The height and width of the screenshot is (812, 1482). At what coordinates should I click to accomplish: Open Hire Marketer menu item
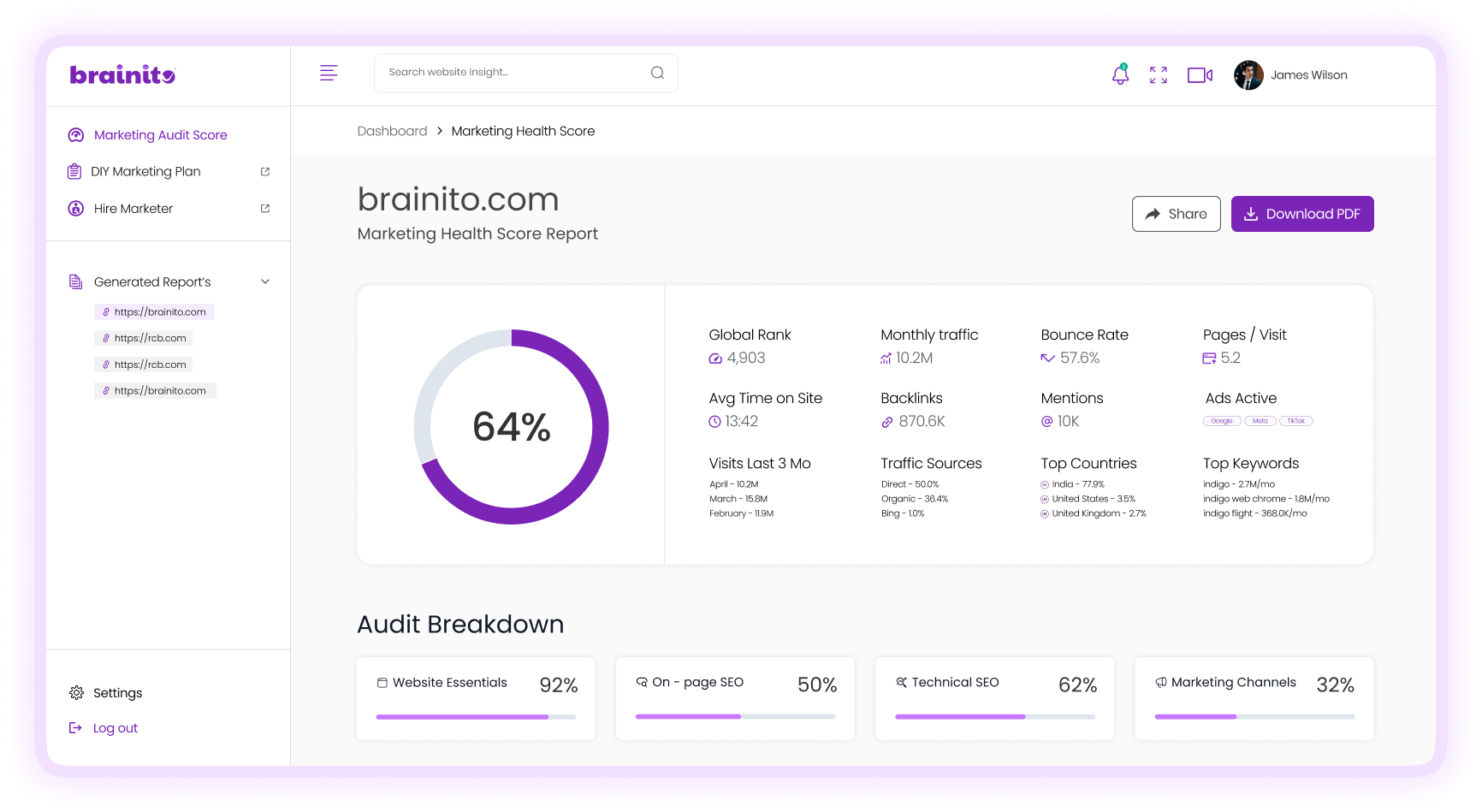click(x=133, y=209)
